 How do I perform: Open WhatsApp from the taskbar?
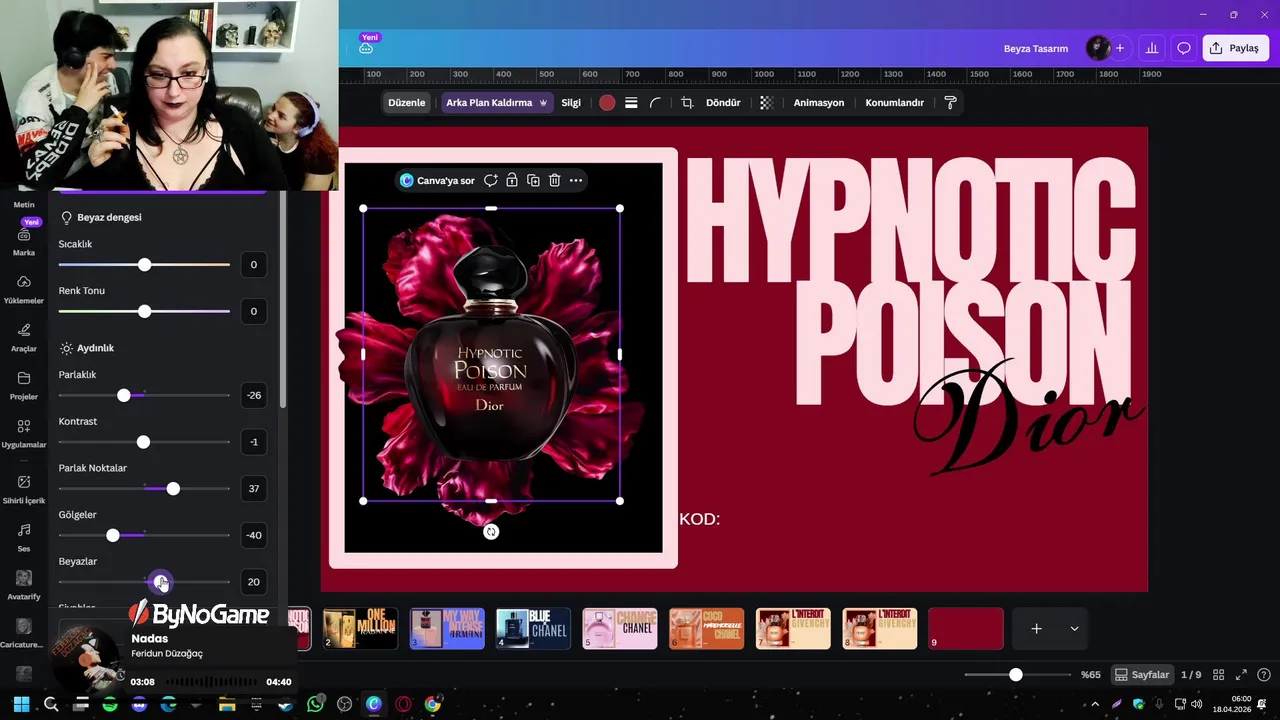click(x=316, y=704)
